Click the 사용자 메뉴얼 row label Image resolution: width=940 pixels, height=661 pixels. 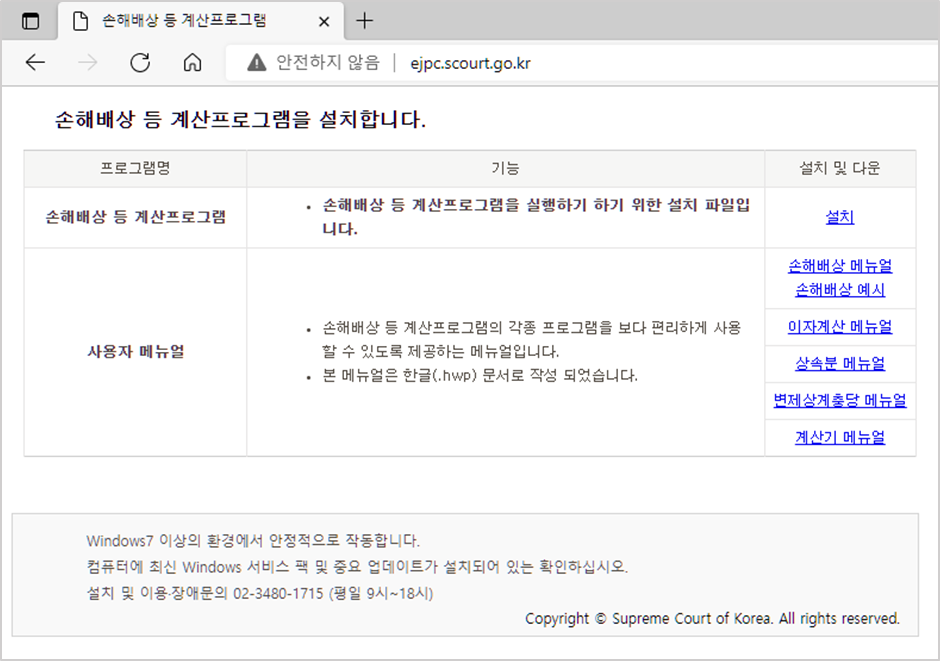click(135, 351)
